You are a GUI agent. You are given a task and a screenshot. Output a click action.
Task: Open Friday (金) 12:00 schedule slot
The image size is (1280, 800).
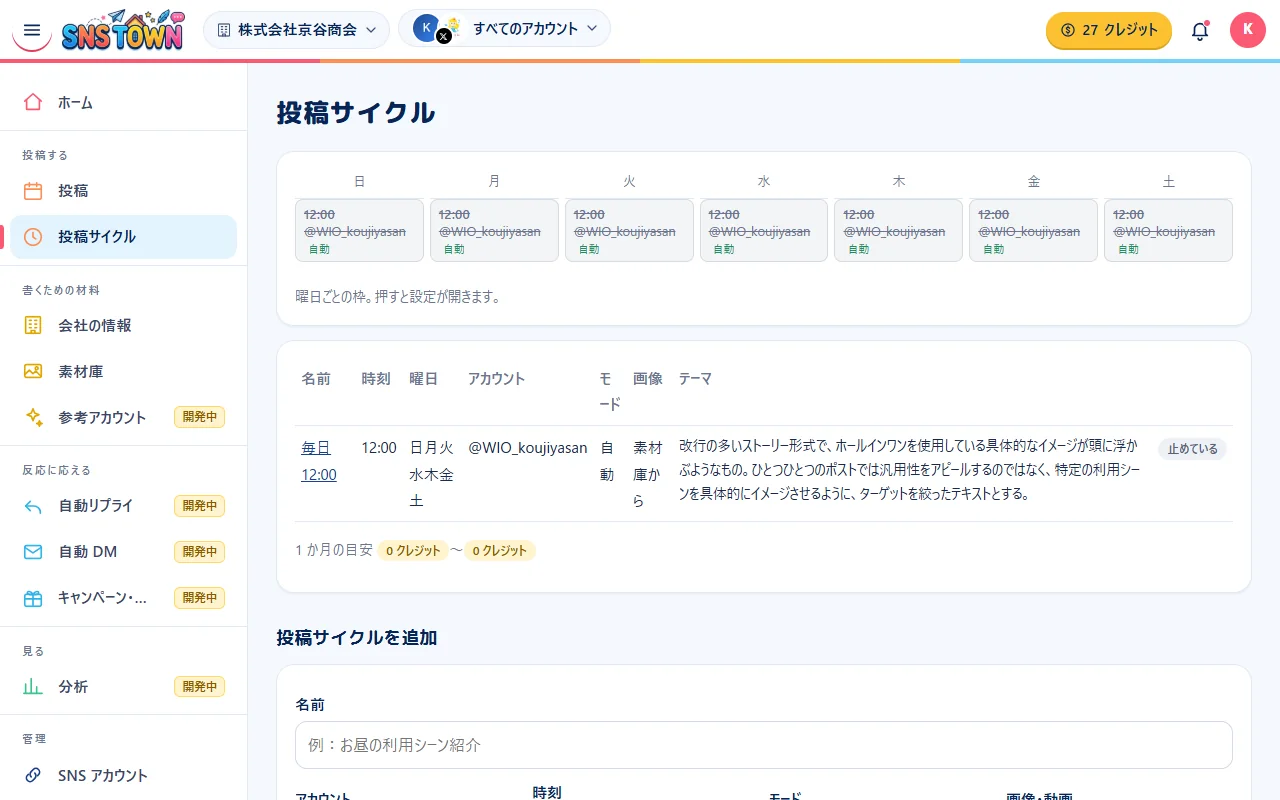coord(1033,230)
